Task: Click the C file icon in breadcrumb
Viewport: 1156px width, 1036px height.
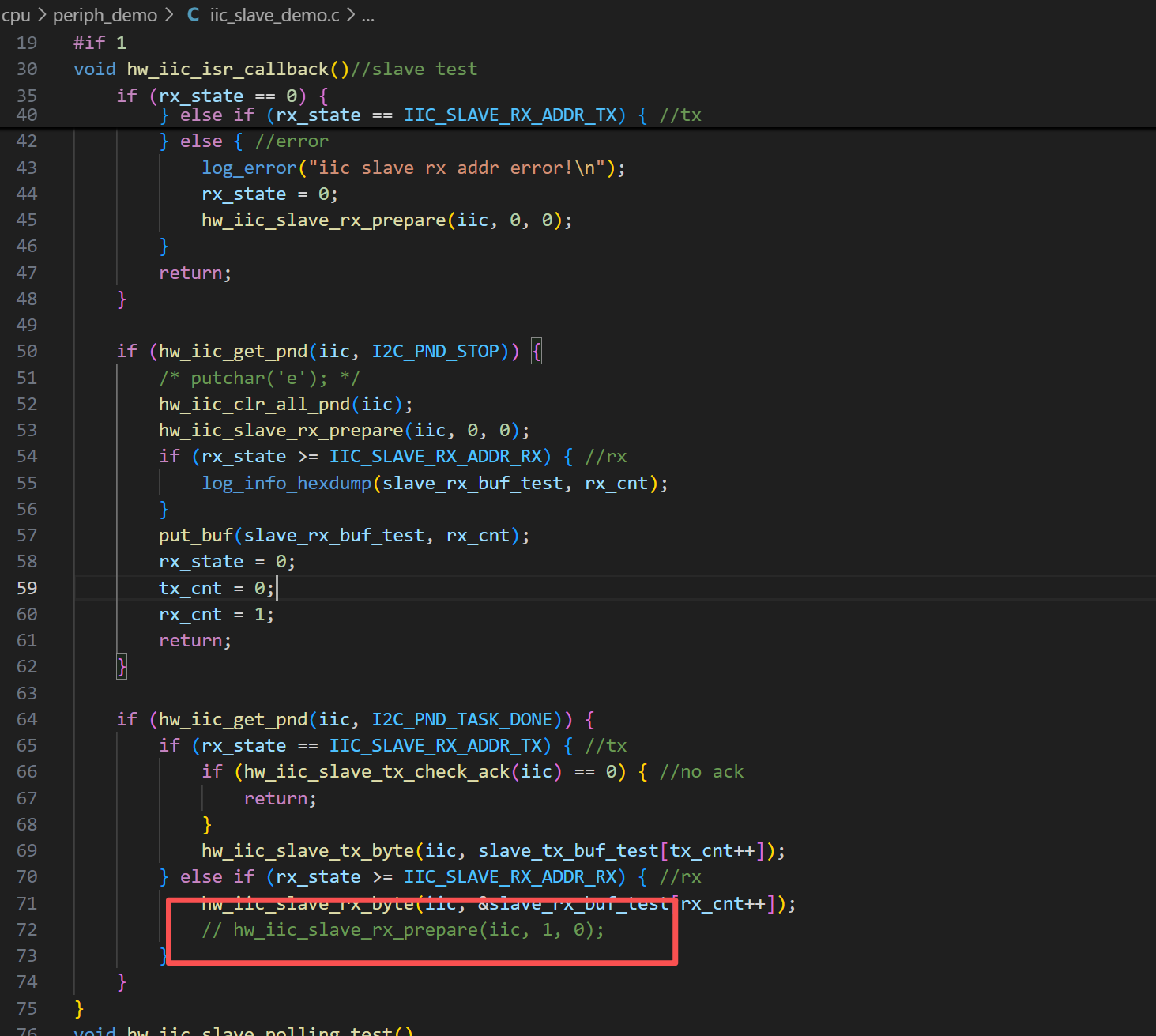Action: coord(194,15)
